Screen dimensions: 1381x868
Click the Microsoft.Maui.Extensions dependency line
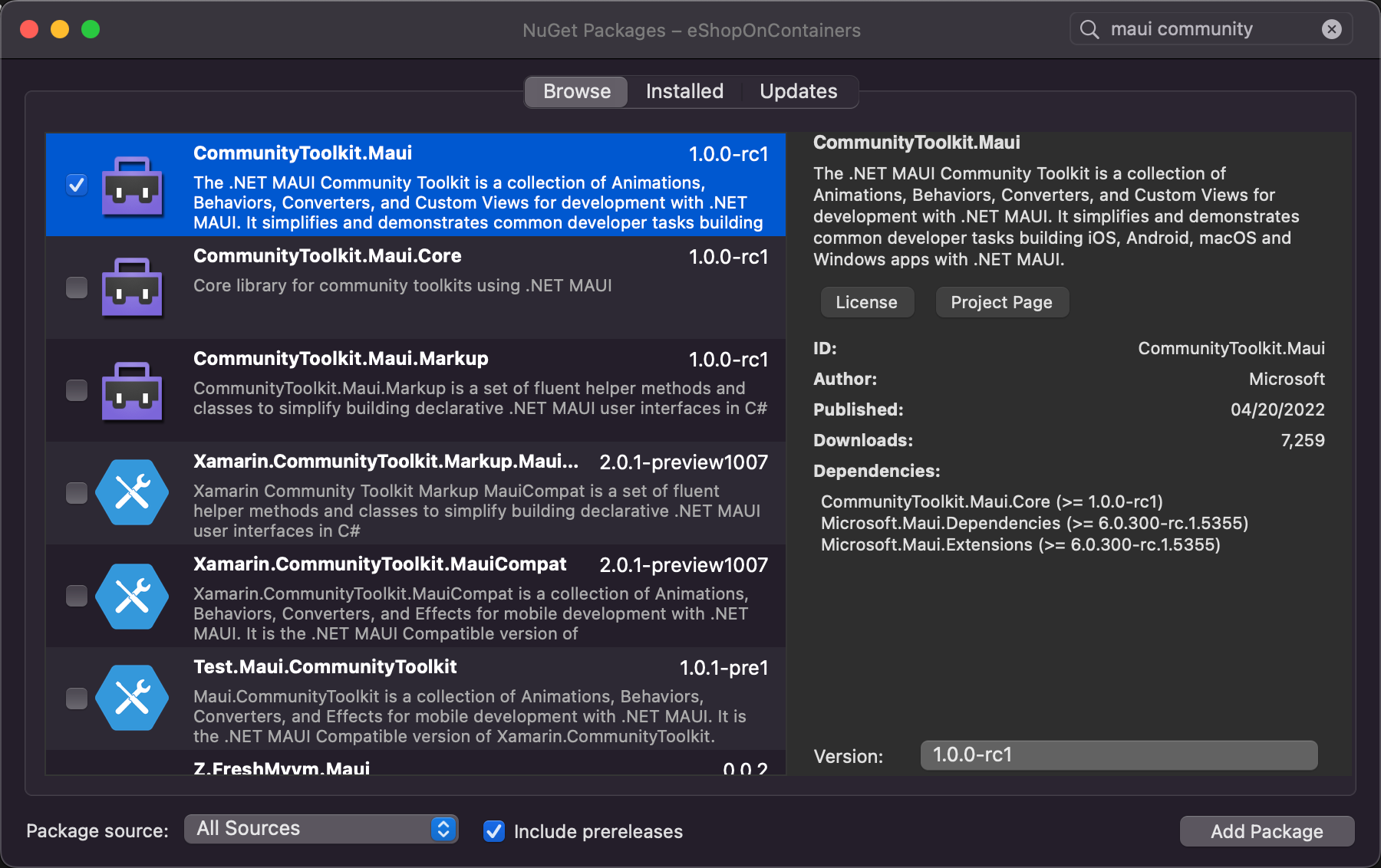coord(1020,544)
